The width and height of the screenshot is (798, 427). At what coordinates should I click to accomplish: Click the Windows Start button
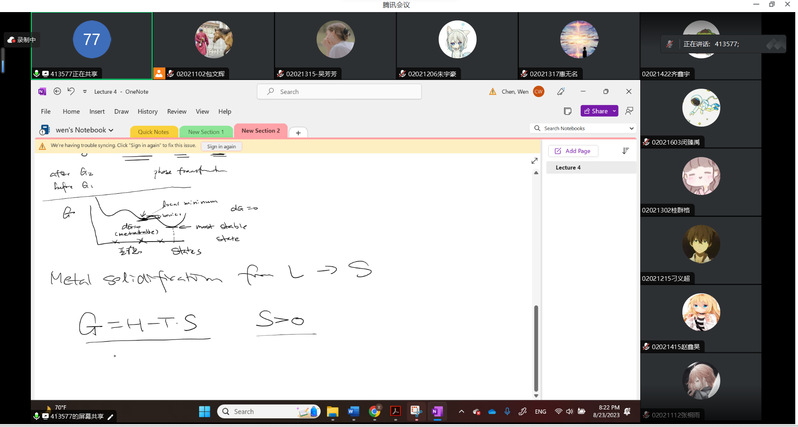[x=205, y=411]
